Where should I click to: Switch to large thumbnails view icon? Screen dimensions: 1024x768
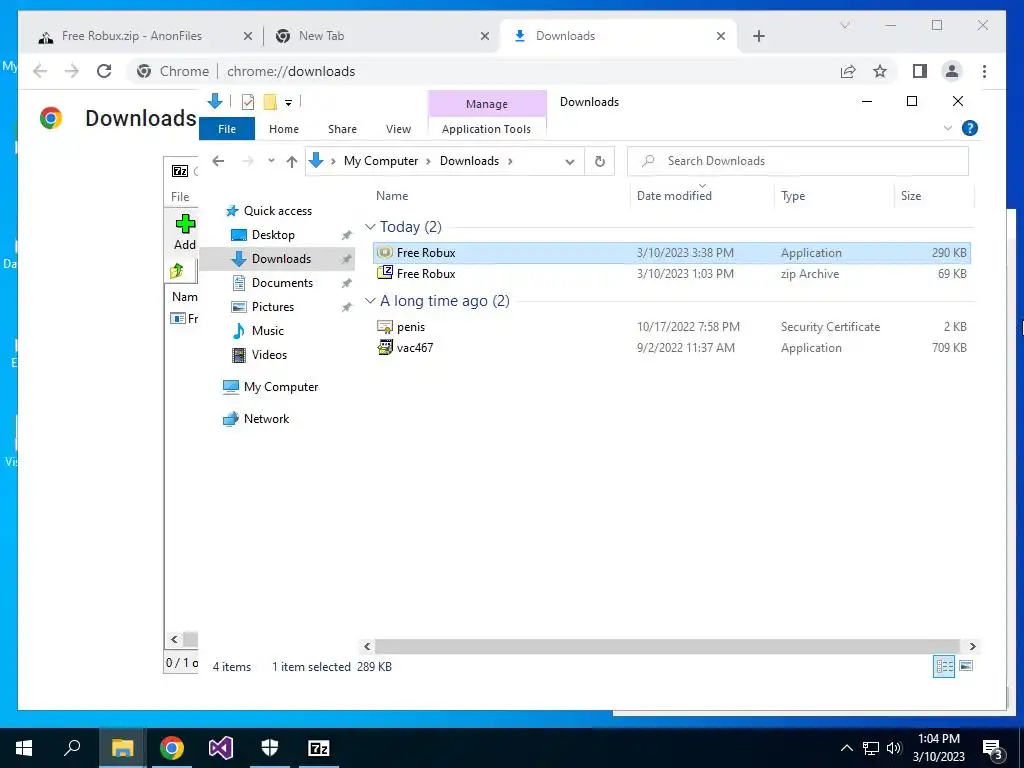pyautogui.click(x=966, y=666)
